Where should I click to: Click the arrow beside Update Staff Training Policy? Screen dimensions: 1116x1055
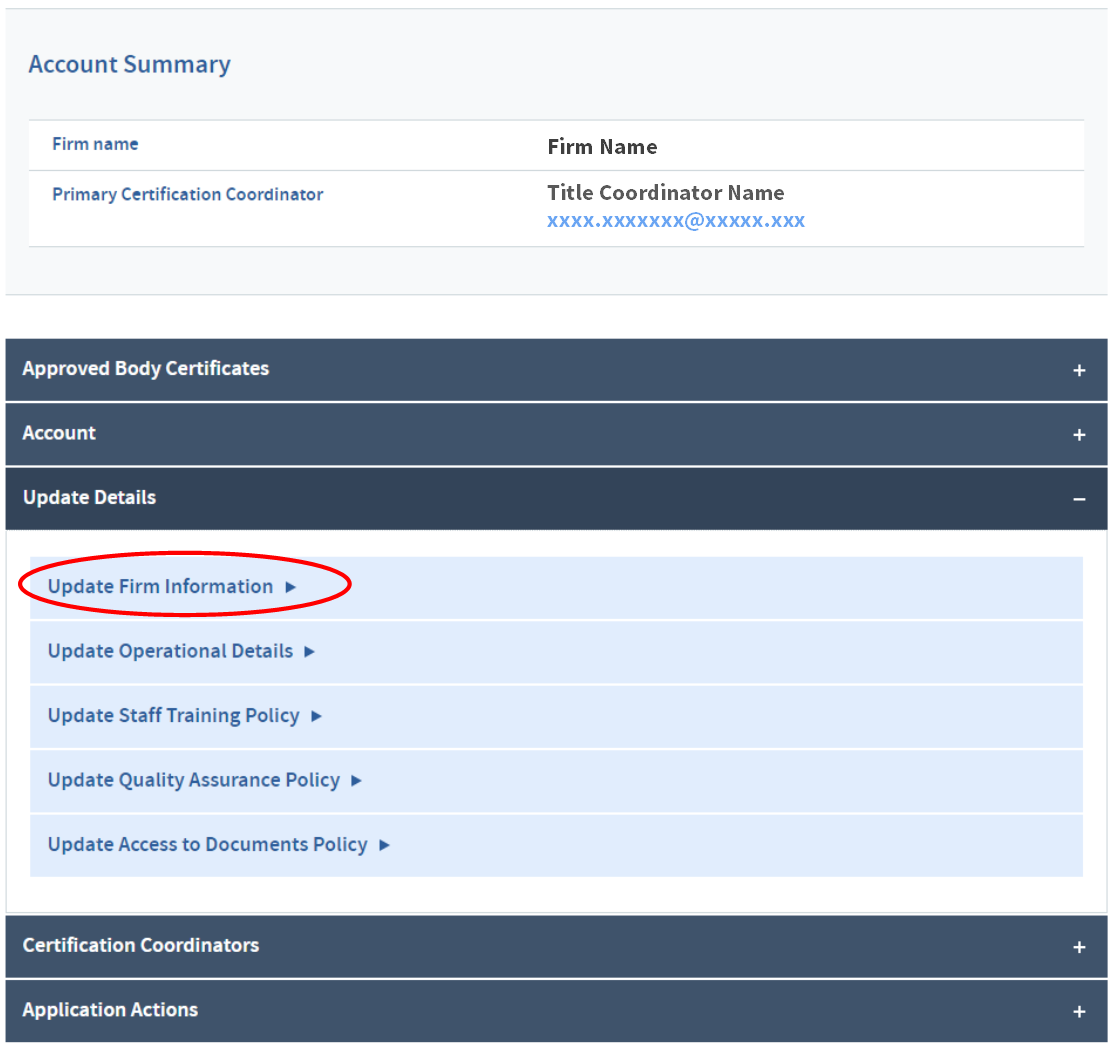pos(317,716)
